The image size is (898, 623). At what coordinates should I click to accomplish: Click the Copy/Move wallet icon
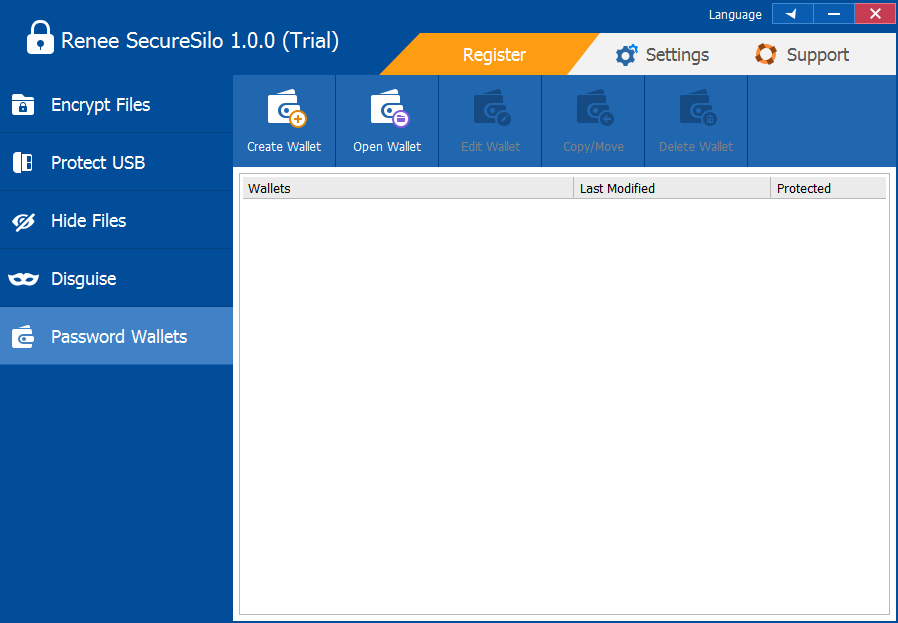click(594, 109)
